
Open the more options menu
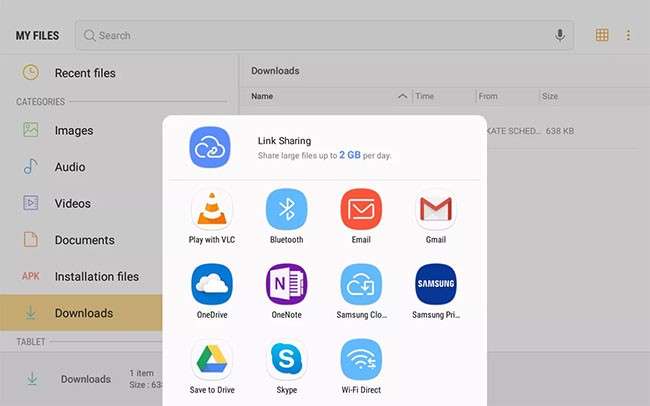[628, 35]
